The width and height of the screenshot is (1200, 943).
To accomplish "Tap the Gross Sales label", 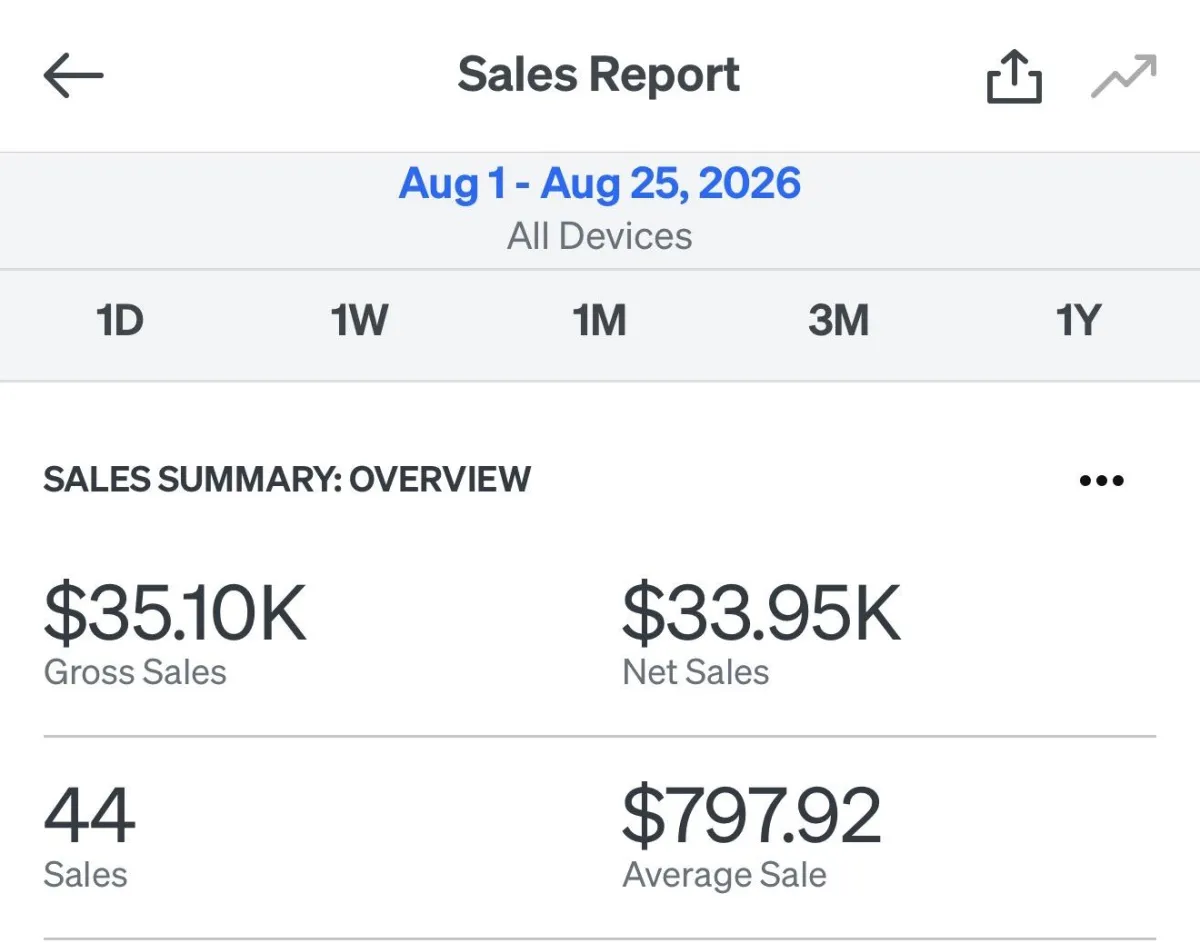I will [135, 672].
